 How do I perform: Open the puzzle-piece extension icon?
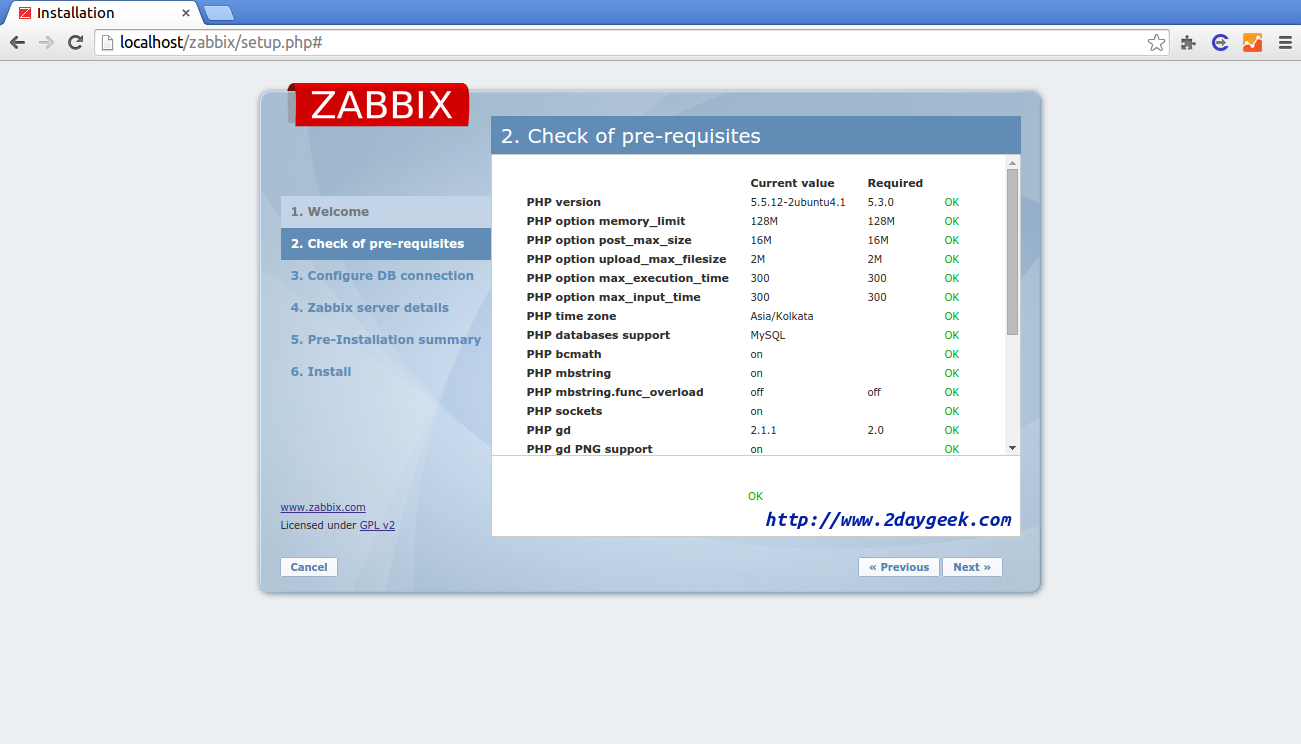click(x=1188, y=42)
